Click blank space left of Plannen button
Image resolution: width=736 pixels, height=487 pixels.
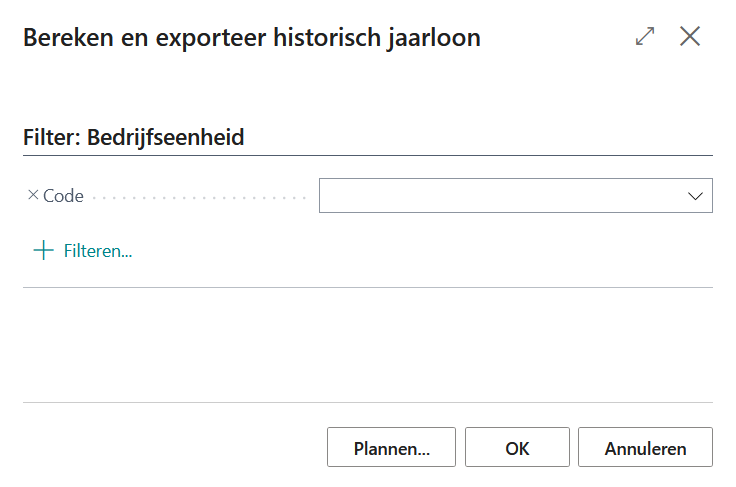click(x=170, y=449)
